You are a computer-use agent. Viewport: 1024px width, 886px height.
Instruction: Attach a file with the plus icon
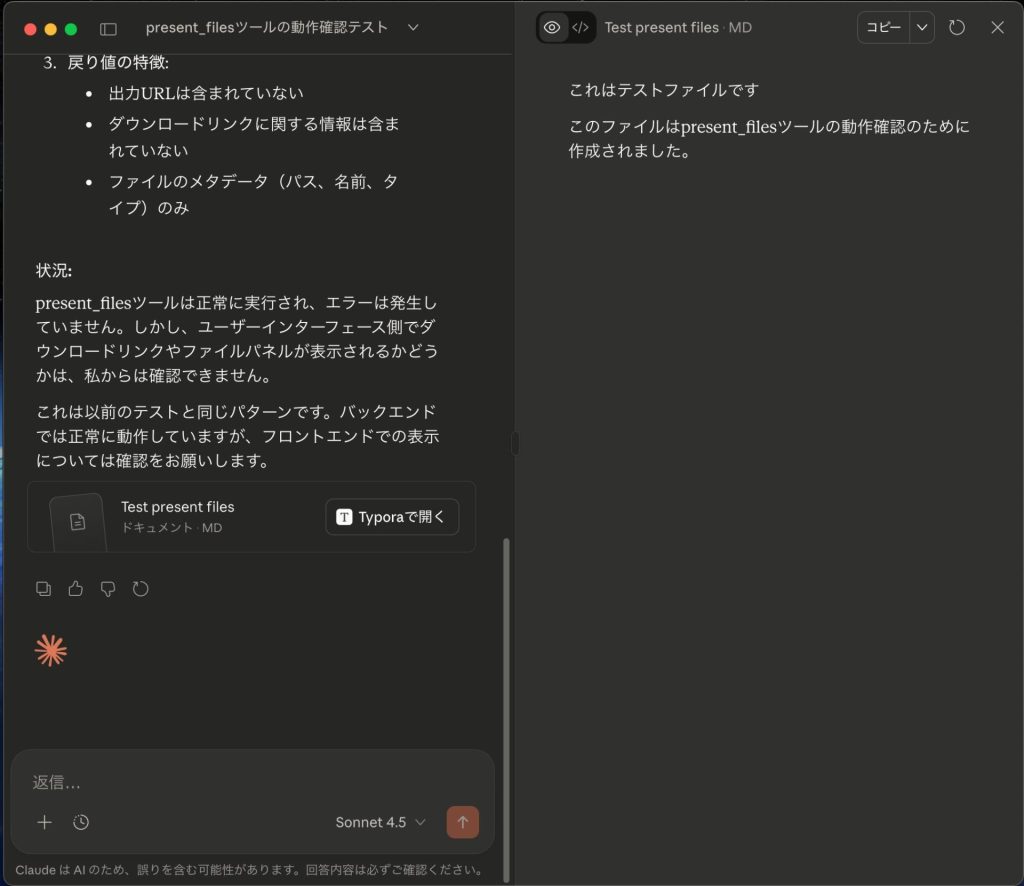[x=44, y=822]
